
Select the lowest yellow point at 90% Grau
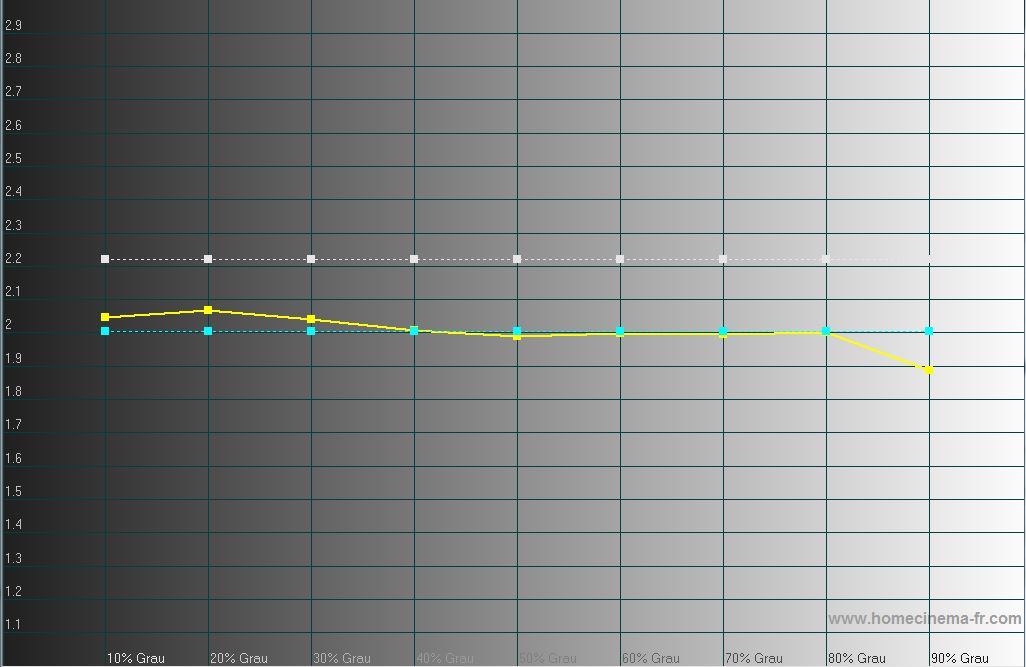(929, 370)
